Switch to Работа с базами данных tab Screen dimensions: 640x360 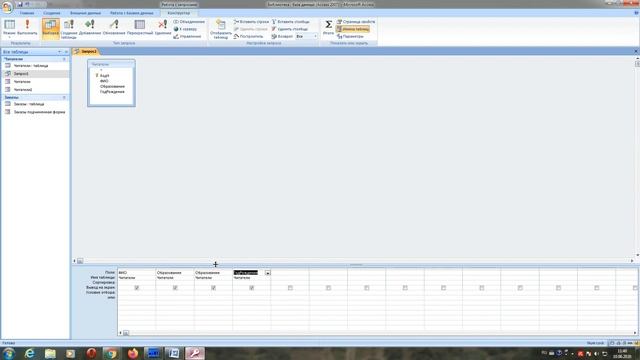click(131, 13)
